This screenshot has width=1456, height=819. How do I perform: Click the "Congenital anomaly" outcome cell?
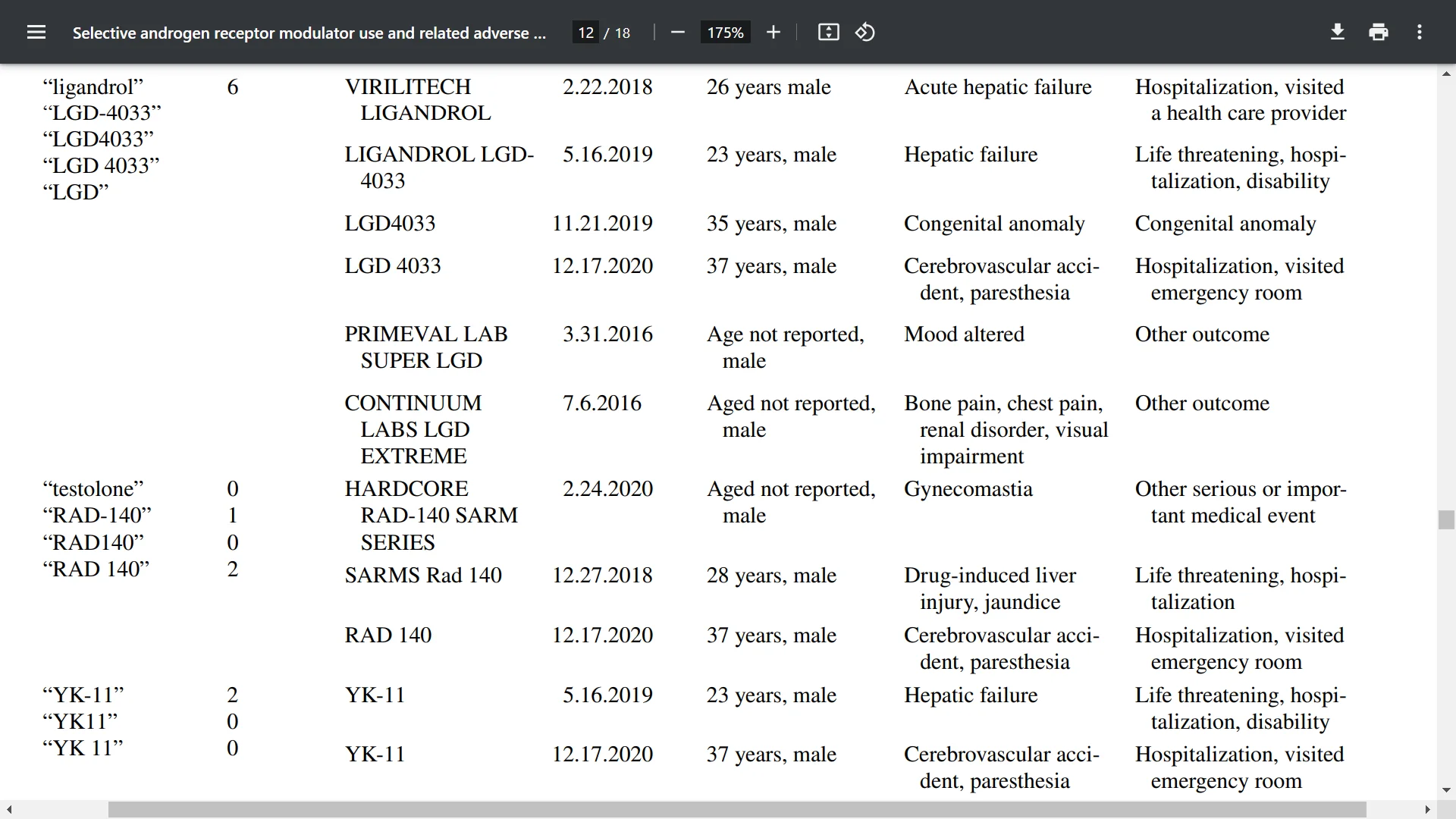tap(1225, 224)
